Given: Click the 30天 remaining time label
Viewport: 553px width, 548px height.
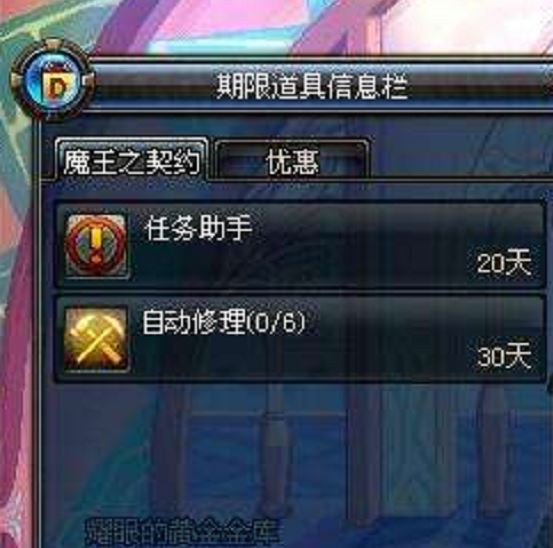Looking at the screenshot, I should [x=504, y=355].
